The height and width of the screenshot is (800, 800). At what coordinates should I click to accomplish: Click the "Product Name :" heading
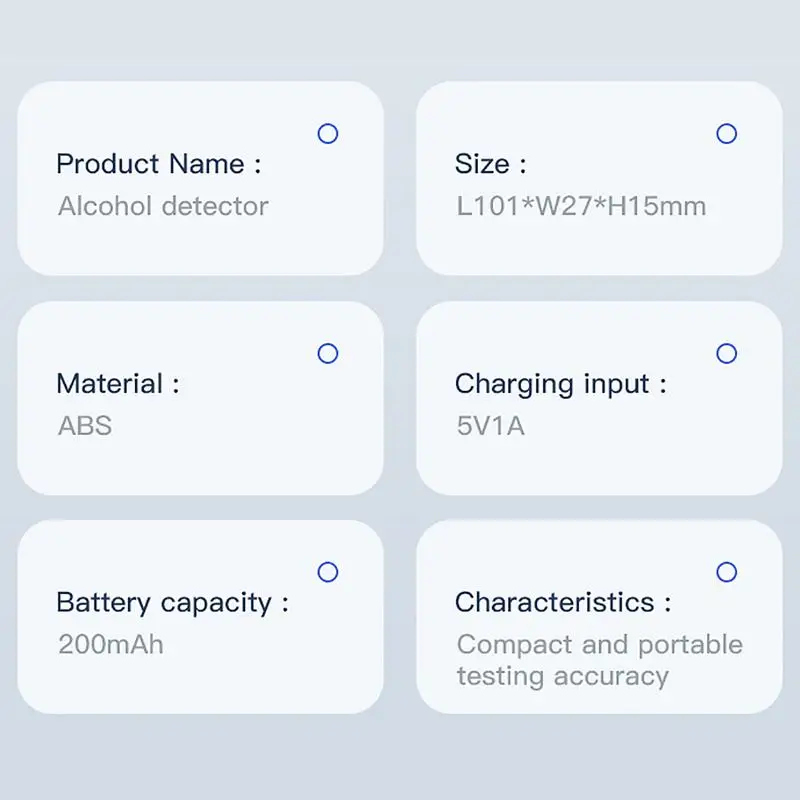158,164
